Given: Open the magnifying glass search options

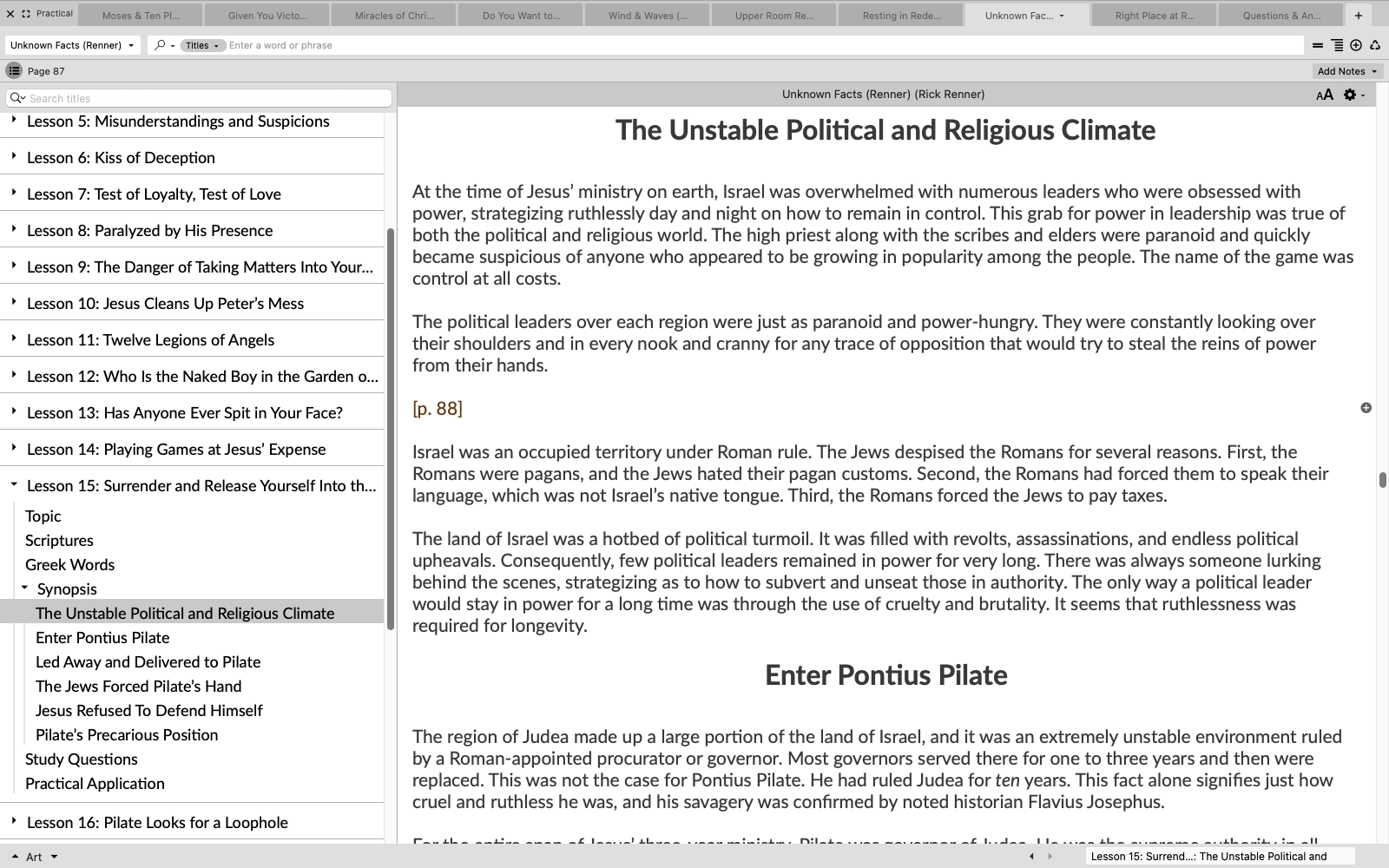Looking at the screenshot, I should (164, 45).
